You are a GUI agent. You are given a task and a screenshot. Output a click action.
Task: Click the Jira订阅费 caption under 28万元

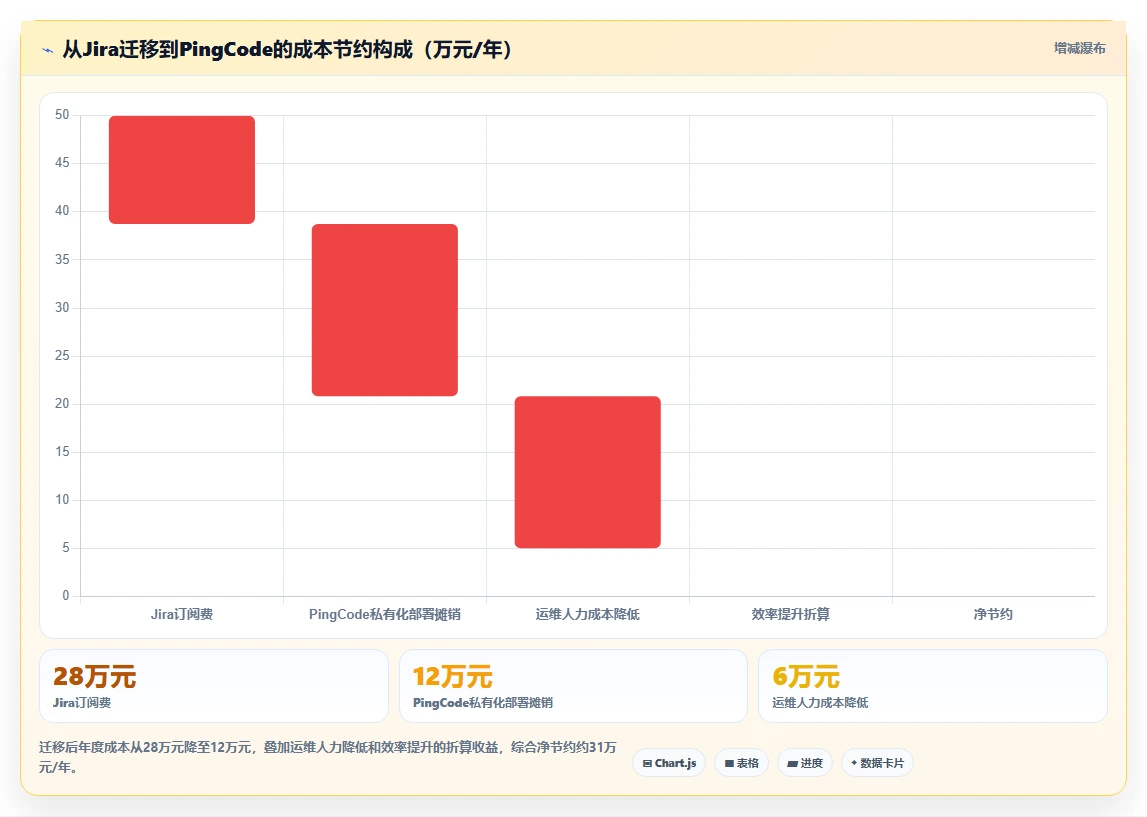click(x=82, y=703)
